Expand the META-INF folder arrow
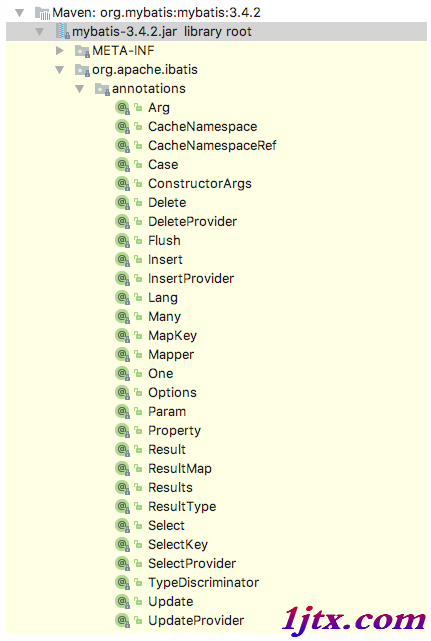Screen dimensions: 431x641 point(60,51)
